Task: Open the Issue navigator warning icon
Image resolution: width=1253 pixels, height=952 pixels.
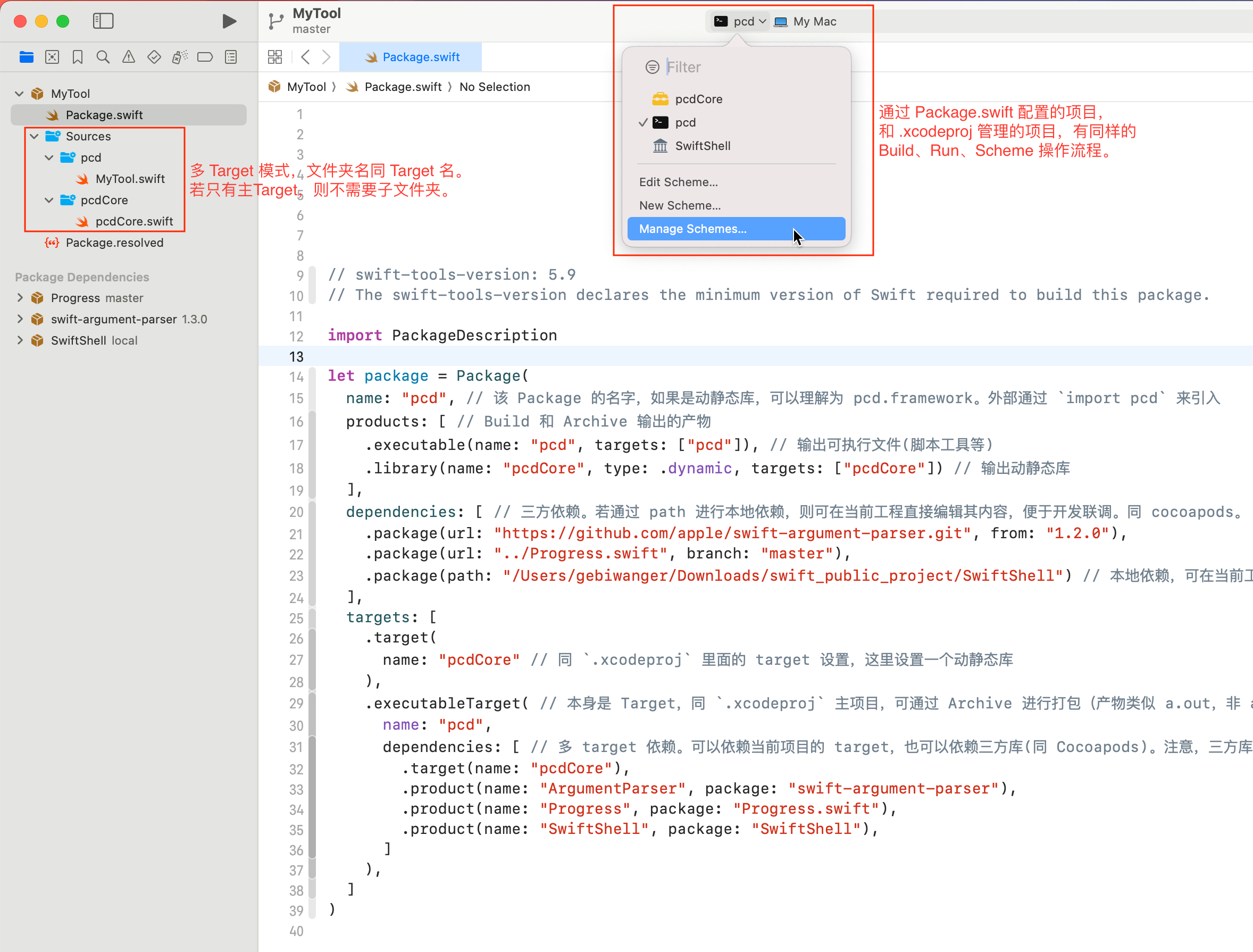Action: coord(129,57)
